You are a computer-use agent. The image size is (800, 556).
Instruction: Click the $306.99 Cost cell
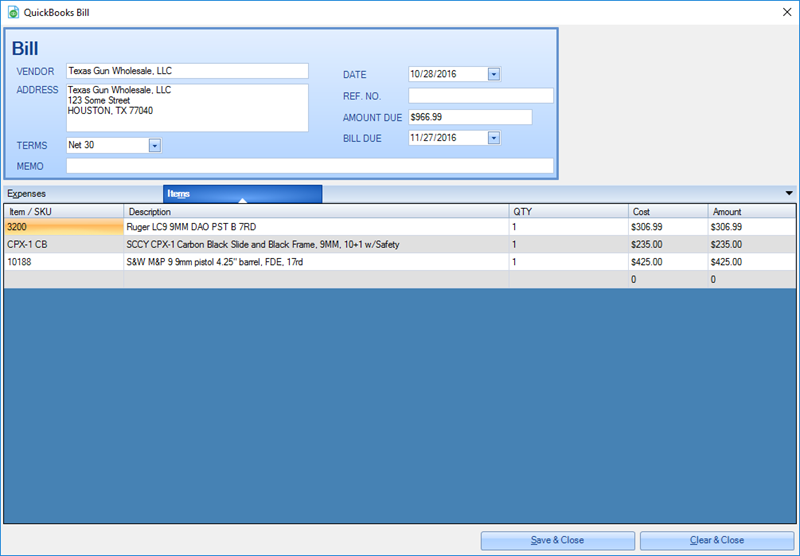668,227
